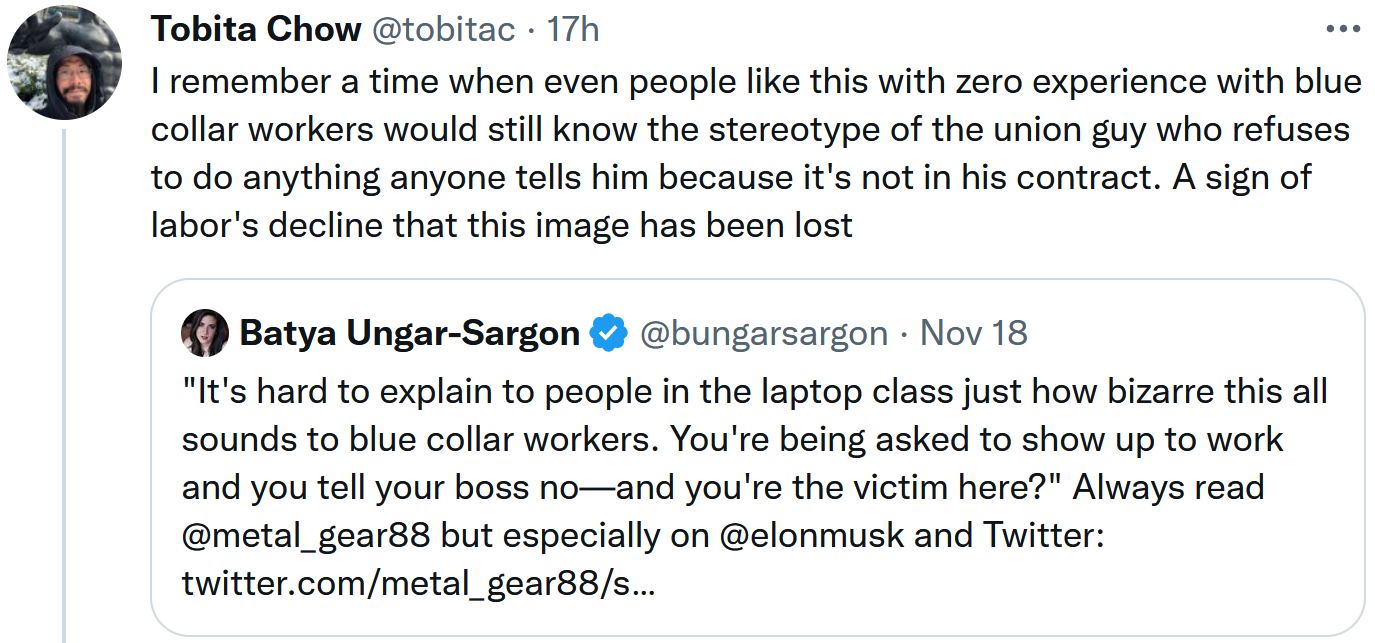1375x643 pixels.
Task: Click the quoted line starting 'sounds to blue collar workers'
Action: (x=732, y=438)
